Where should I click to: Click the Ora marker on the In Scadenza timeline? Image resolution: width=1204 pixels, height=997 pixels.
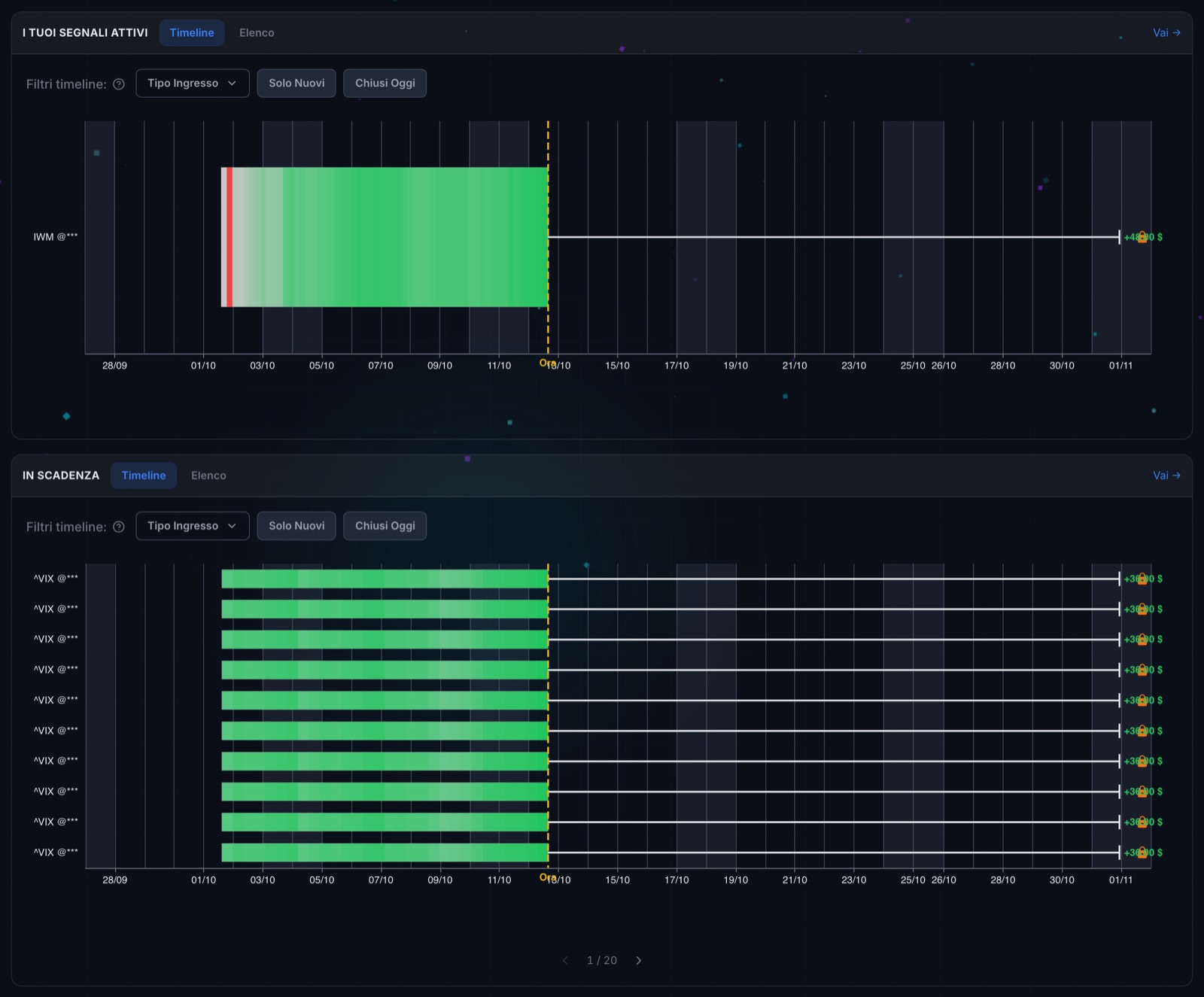[x=547, y=877]
